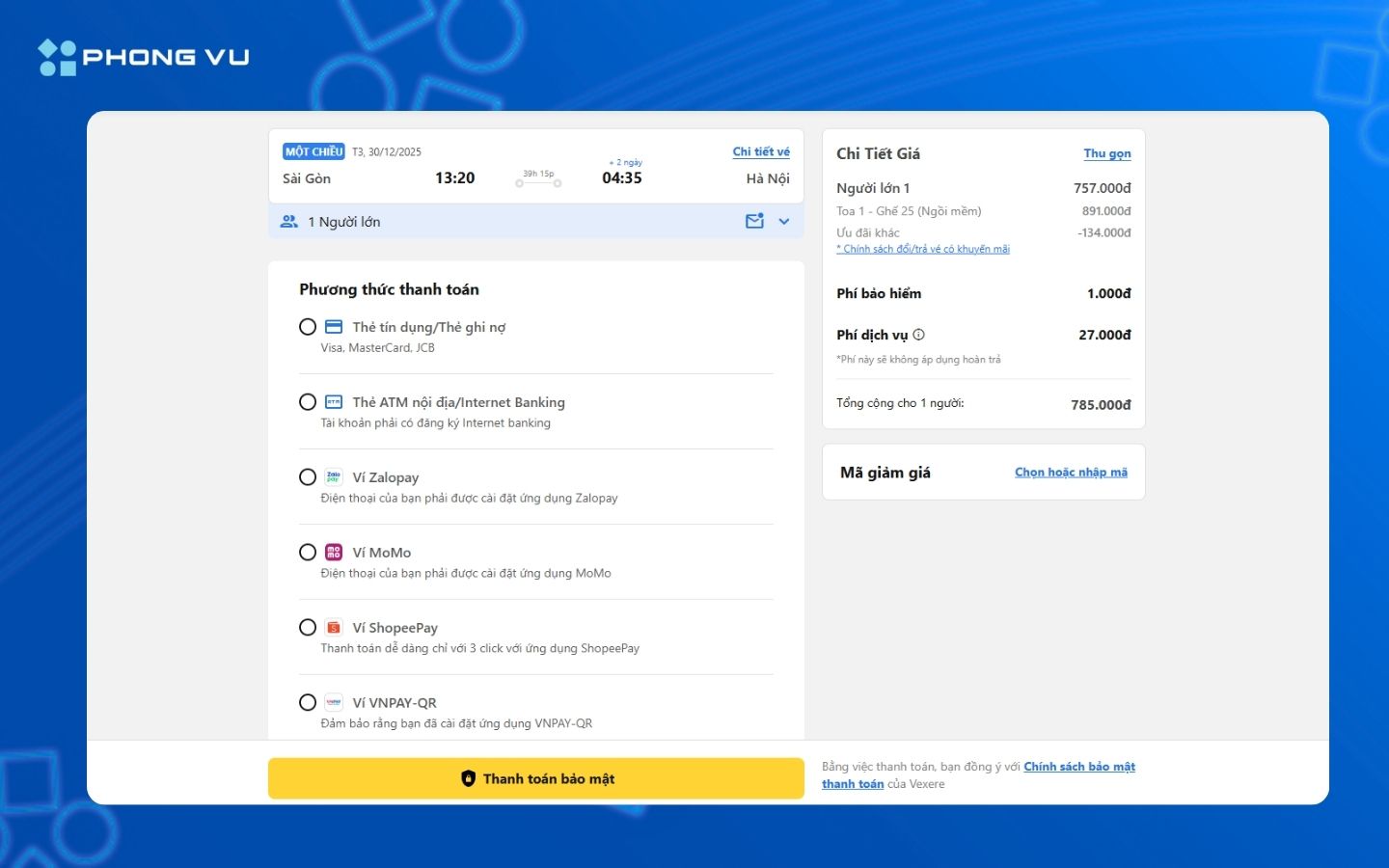Click the seat price 891.000đ
This screenshot has height=868, width=1389.
[1106, 211]
